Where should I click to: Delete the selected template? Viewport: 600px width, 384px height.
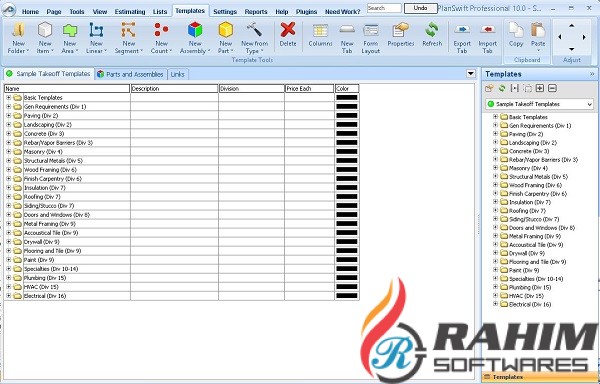pos(288,35)
